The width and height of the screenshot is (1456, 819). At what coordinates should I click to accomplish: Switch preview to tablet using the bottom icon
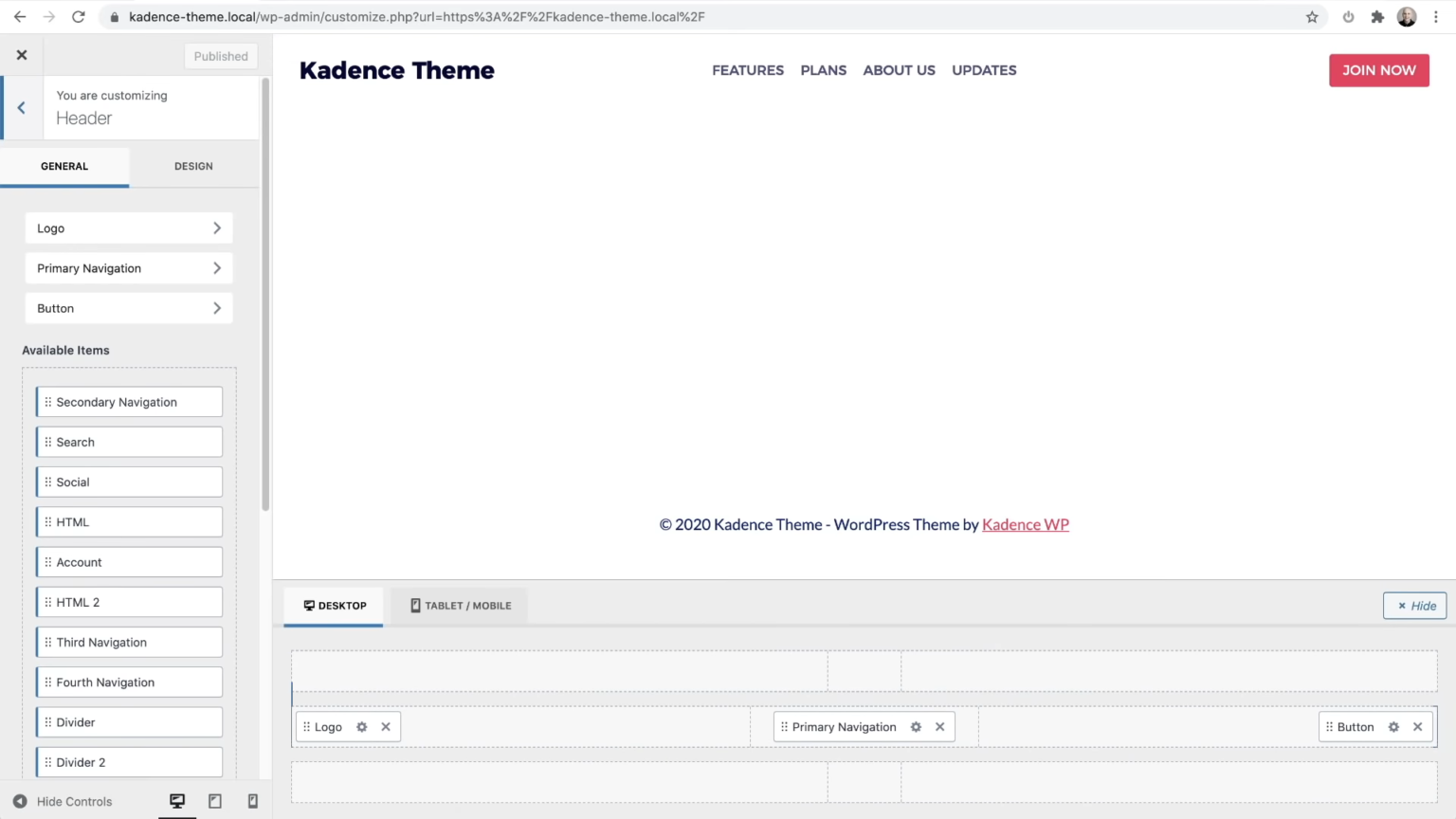[x=215, y=801]
